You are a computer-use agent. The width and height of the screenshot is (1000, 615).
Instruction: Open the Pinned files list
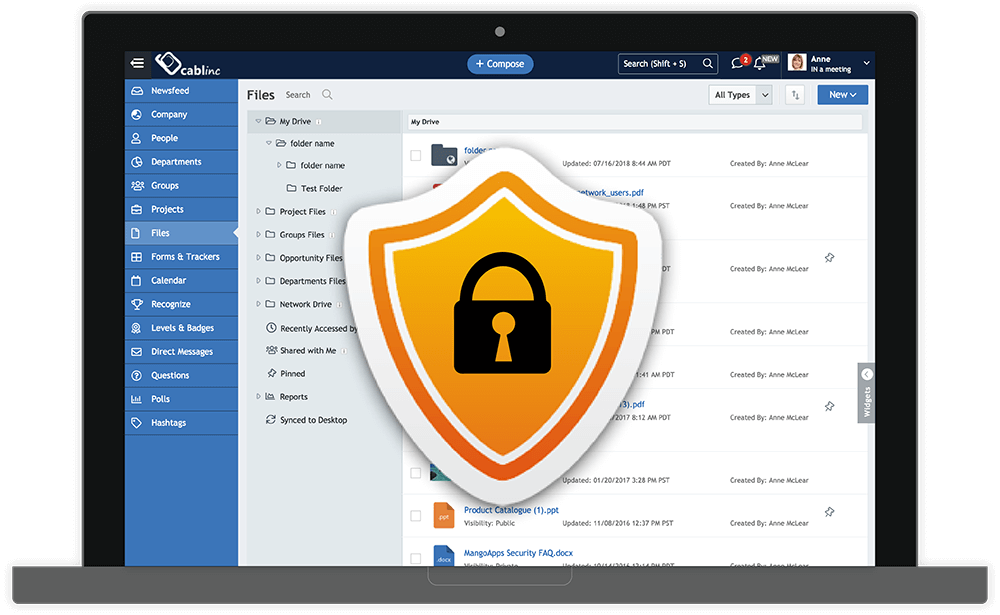click(x=293, y=373)
